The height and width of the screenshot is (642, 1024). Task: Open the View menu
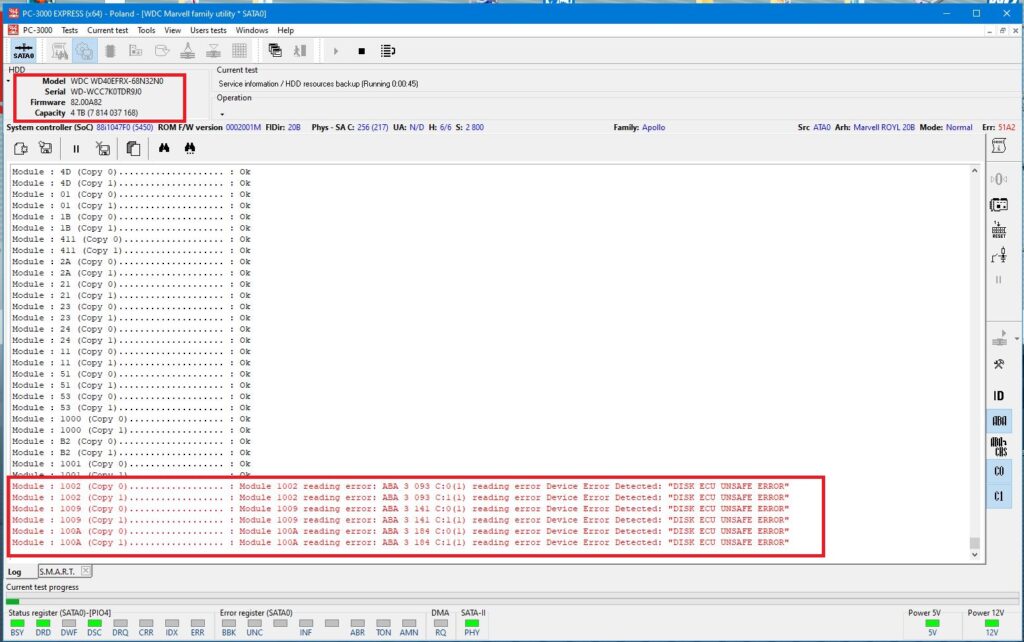[172, 30]
